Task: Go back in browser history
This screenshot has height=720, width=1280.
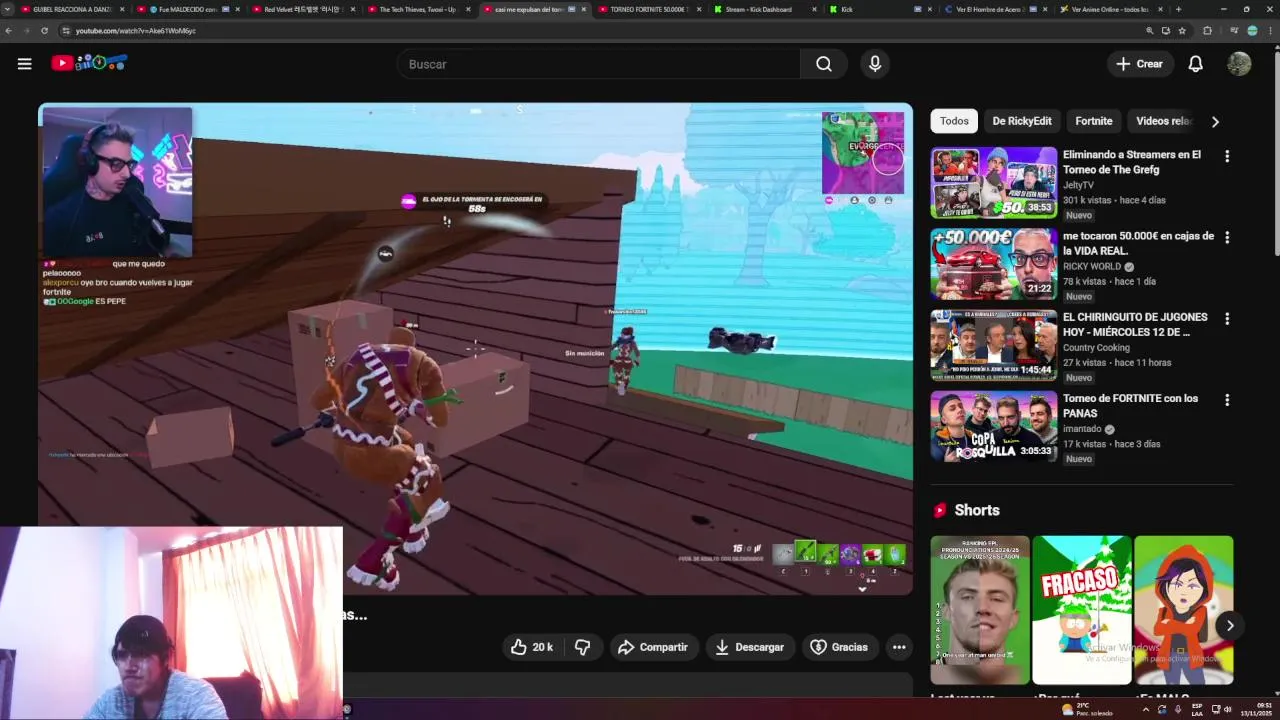Action: coord(9,31)
